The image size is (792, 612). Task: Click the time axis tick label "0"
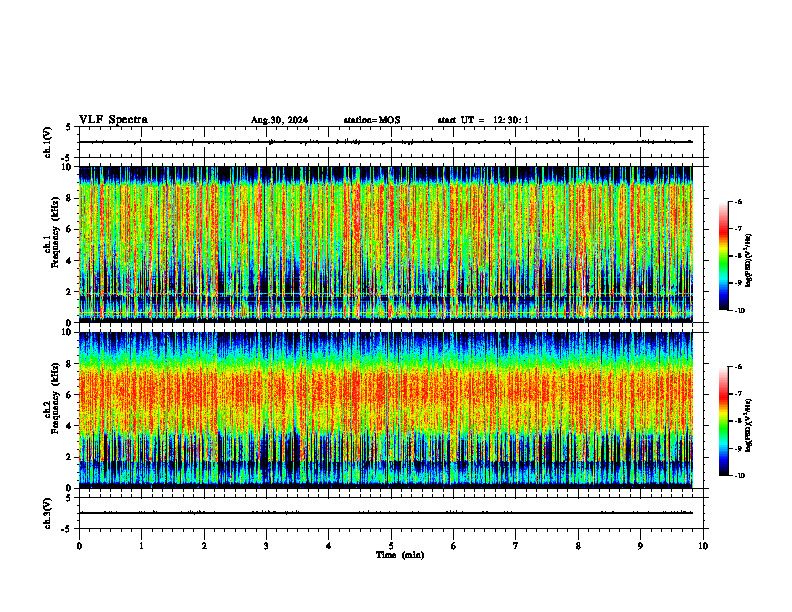pyautogui.click(x=79, y=546)
